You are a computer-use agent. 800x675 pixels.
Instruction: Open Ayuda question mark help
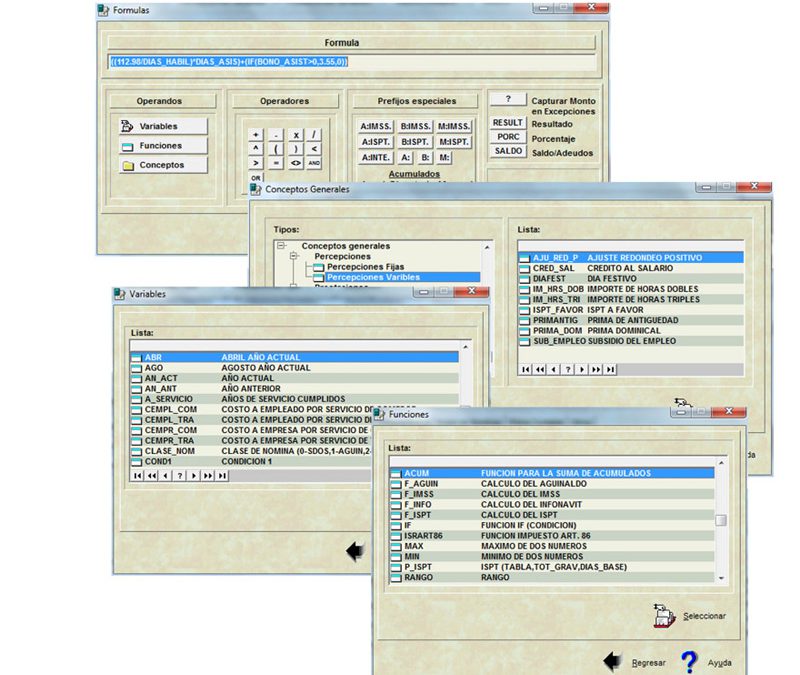pos(689,662)
